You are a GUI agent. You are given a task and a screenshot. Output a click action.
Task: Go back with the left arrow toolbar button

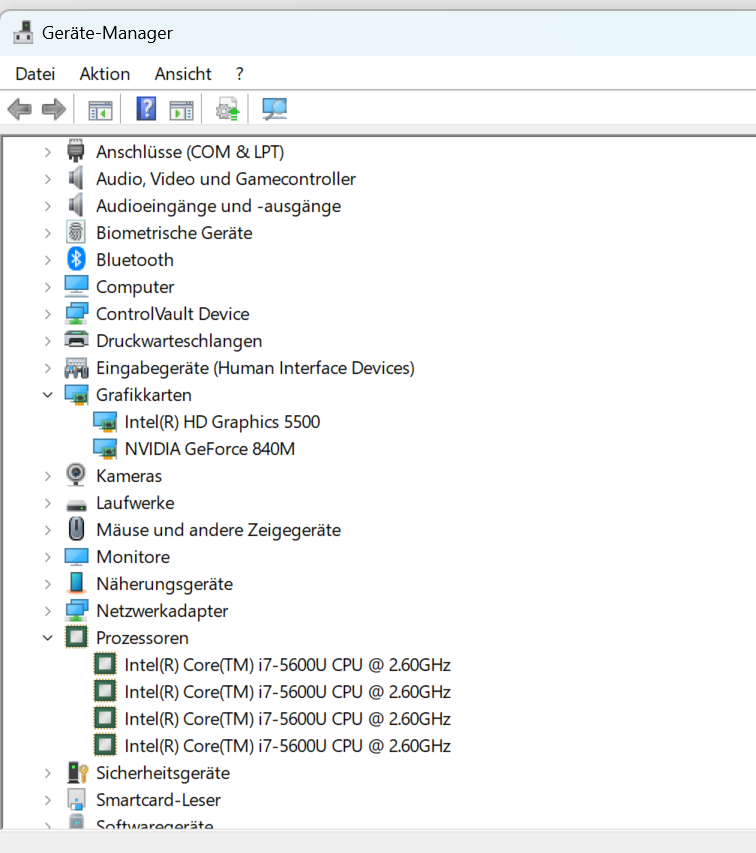click(20, 109)
